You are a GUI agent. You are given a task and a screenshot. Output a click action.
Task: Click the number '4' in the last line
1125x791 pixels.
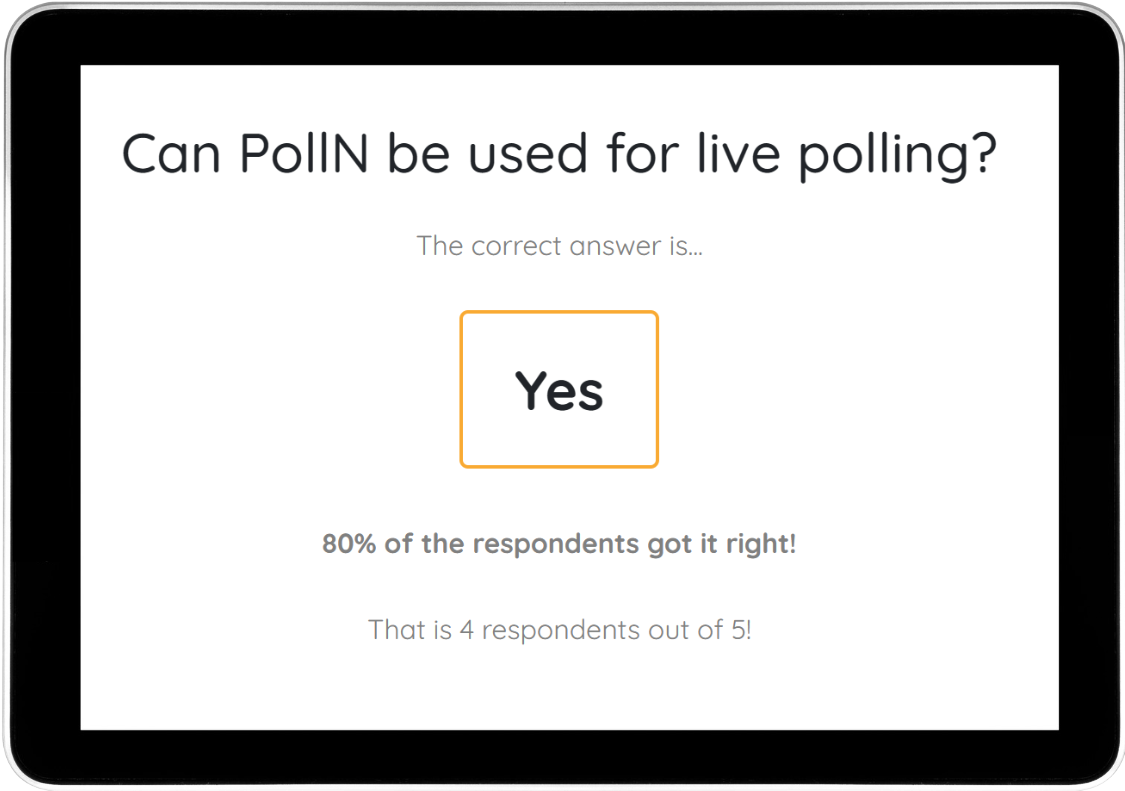coord(466,630)
